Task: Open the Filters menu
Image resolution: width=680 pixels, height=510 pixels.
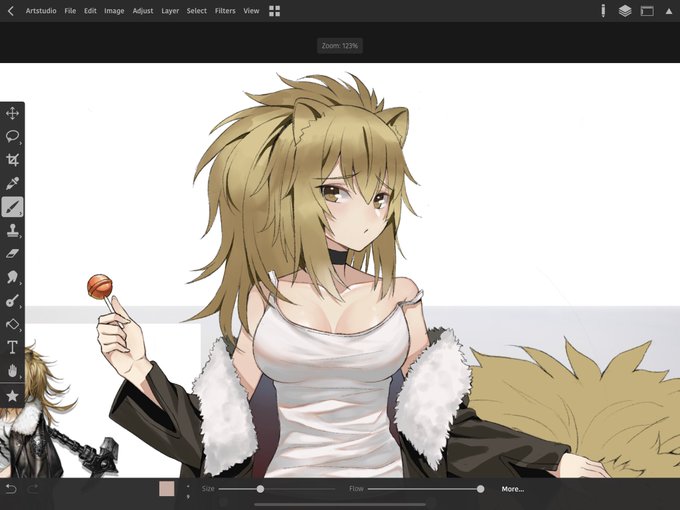Action: coord(225,11)
